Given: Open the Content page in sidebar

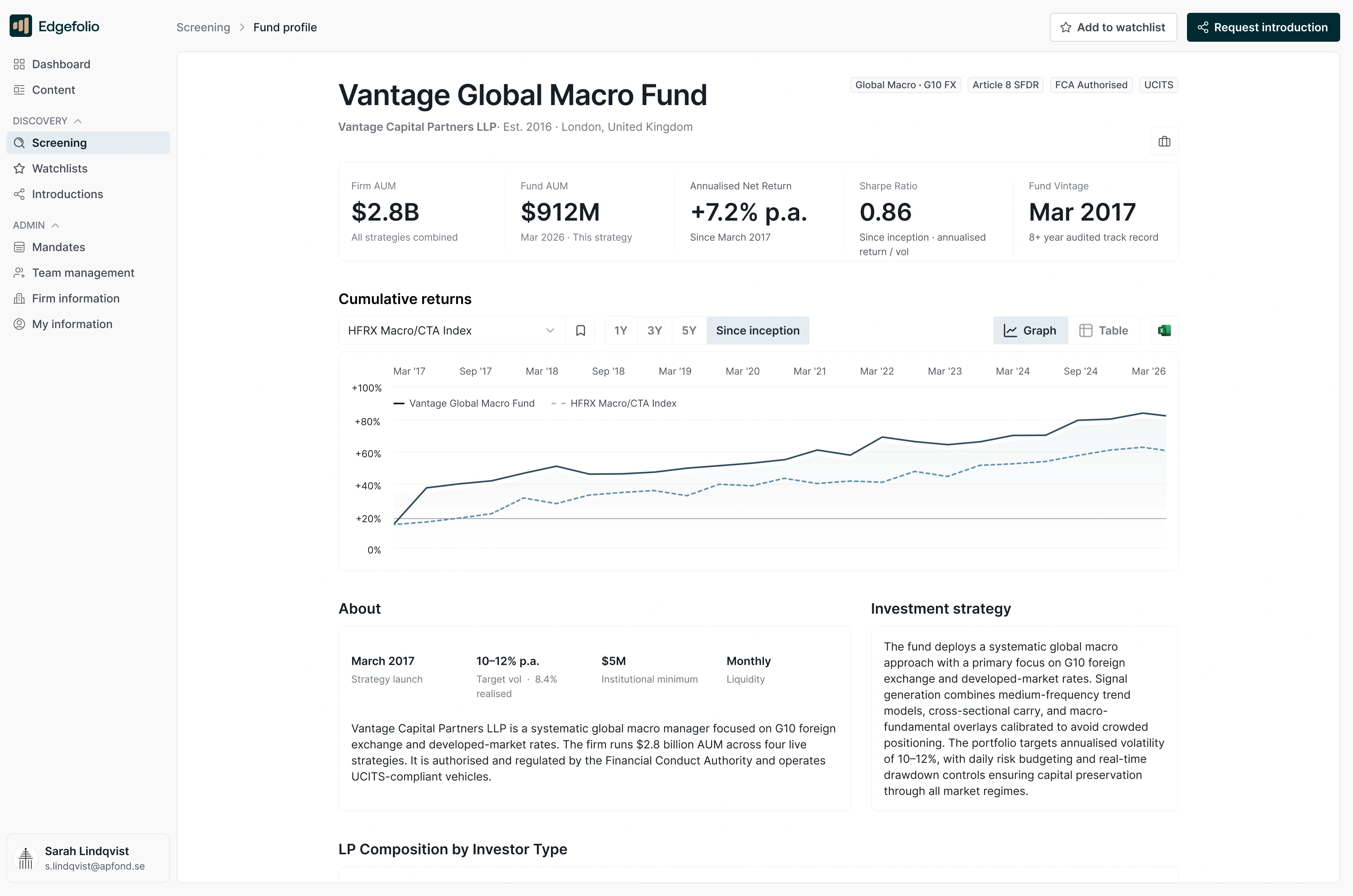Looking at the screenshot, I should click(88, 90).
